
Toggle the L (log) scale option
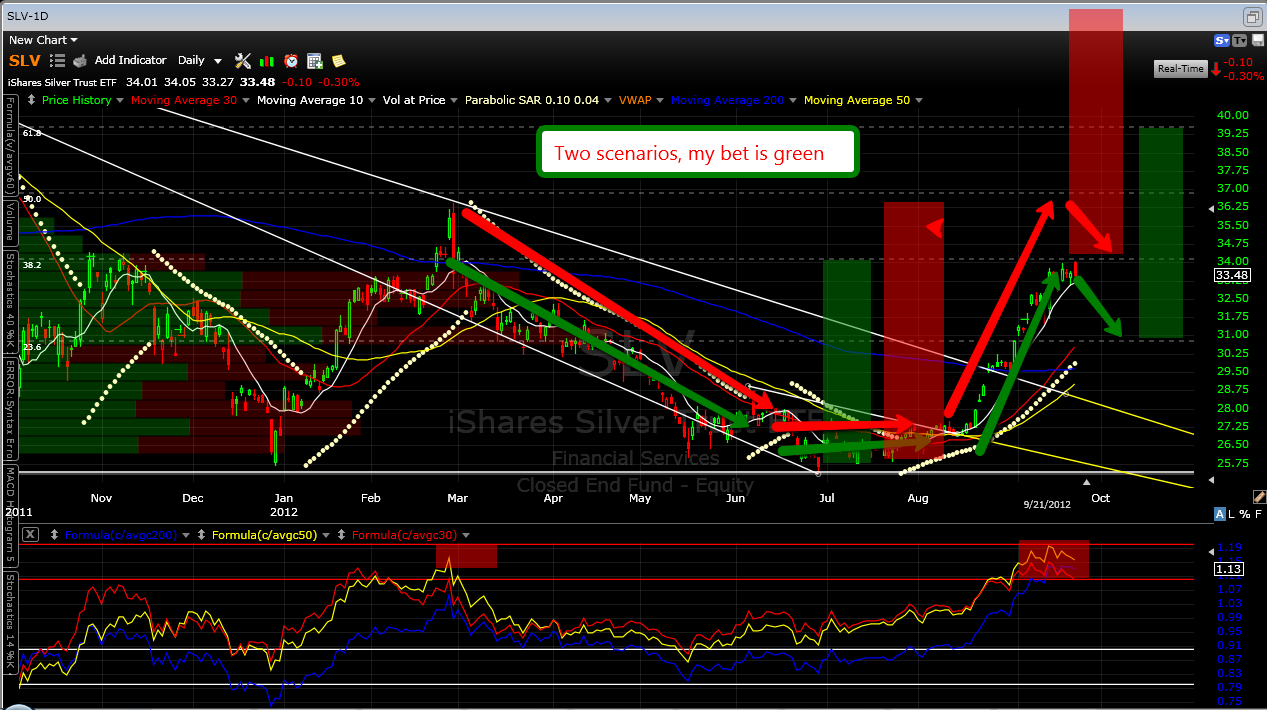[1232, 514]
